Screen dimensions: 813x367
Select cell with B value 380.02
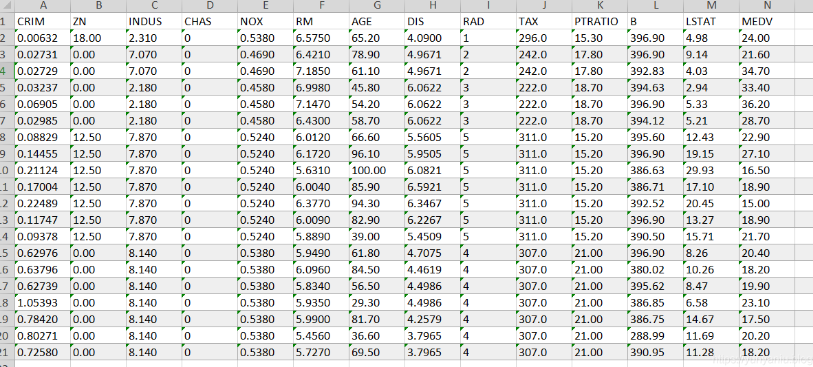656,270
